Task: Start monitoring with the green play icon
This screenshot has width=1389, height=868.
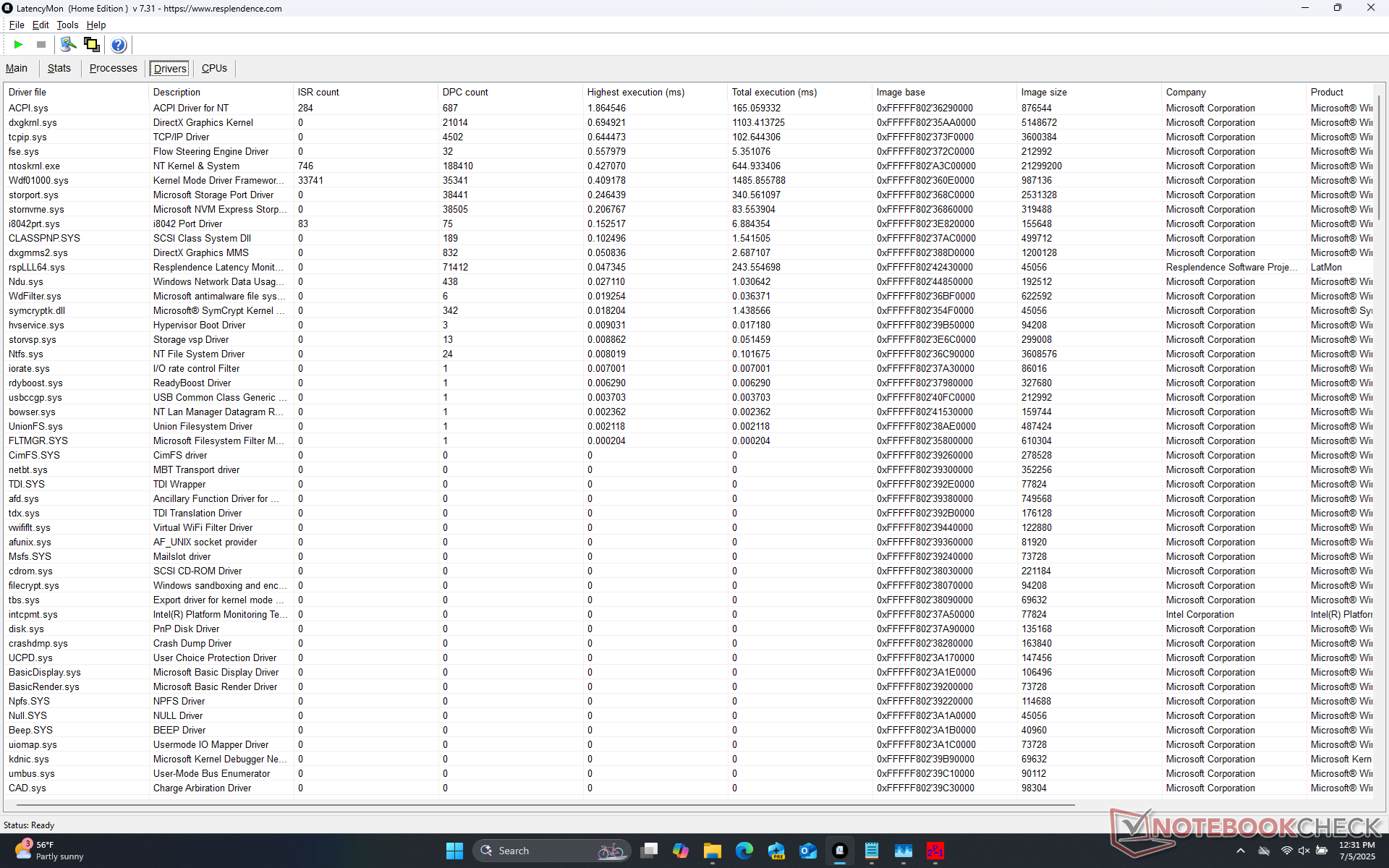Action: [18, 45]
